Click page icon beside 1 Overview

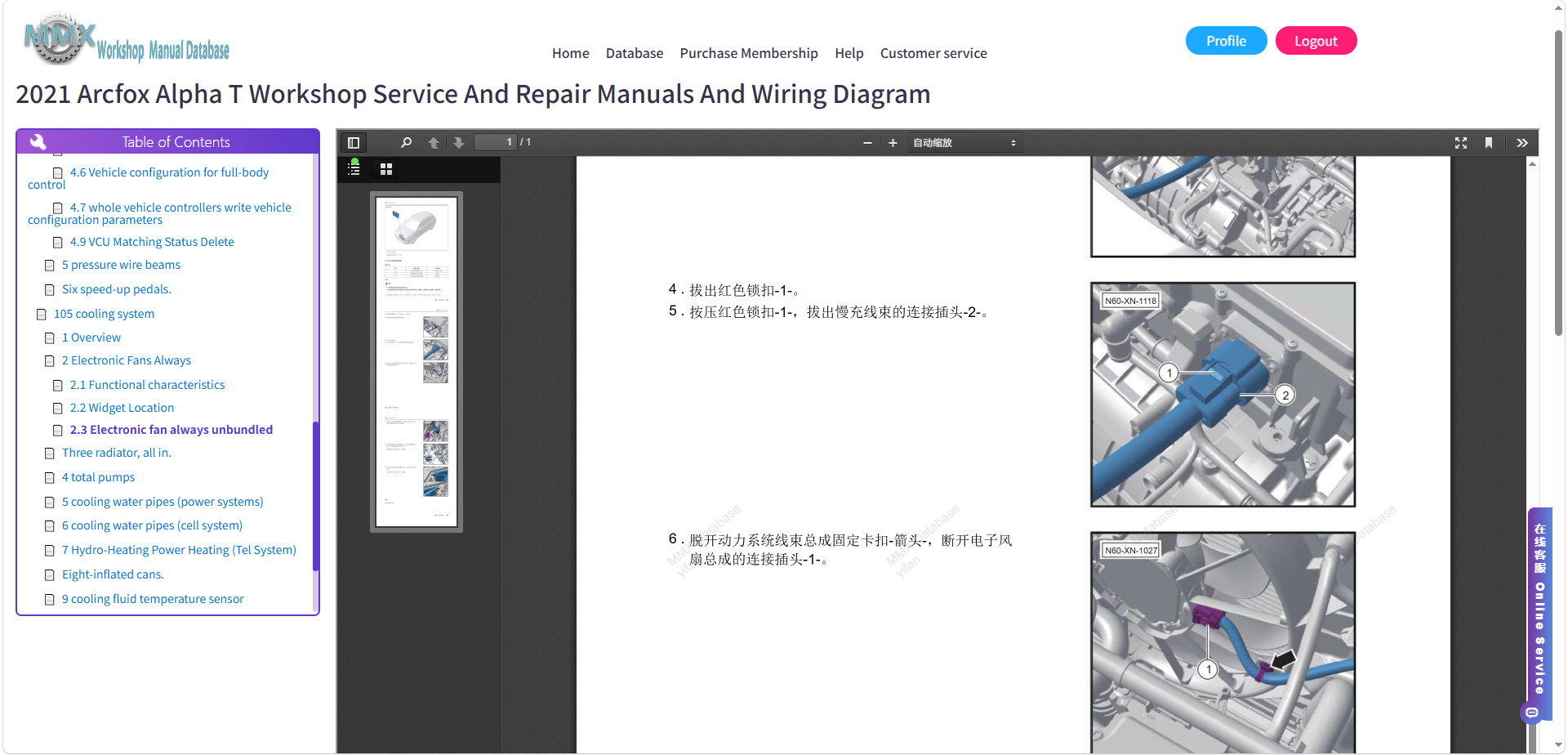(50, 338)
